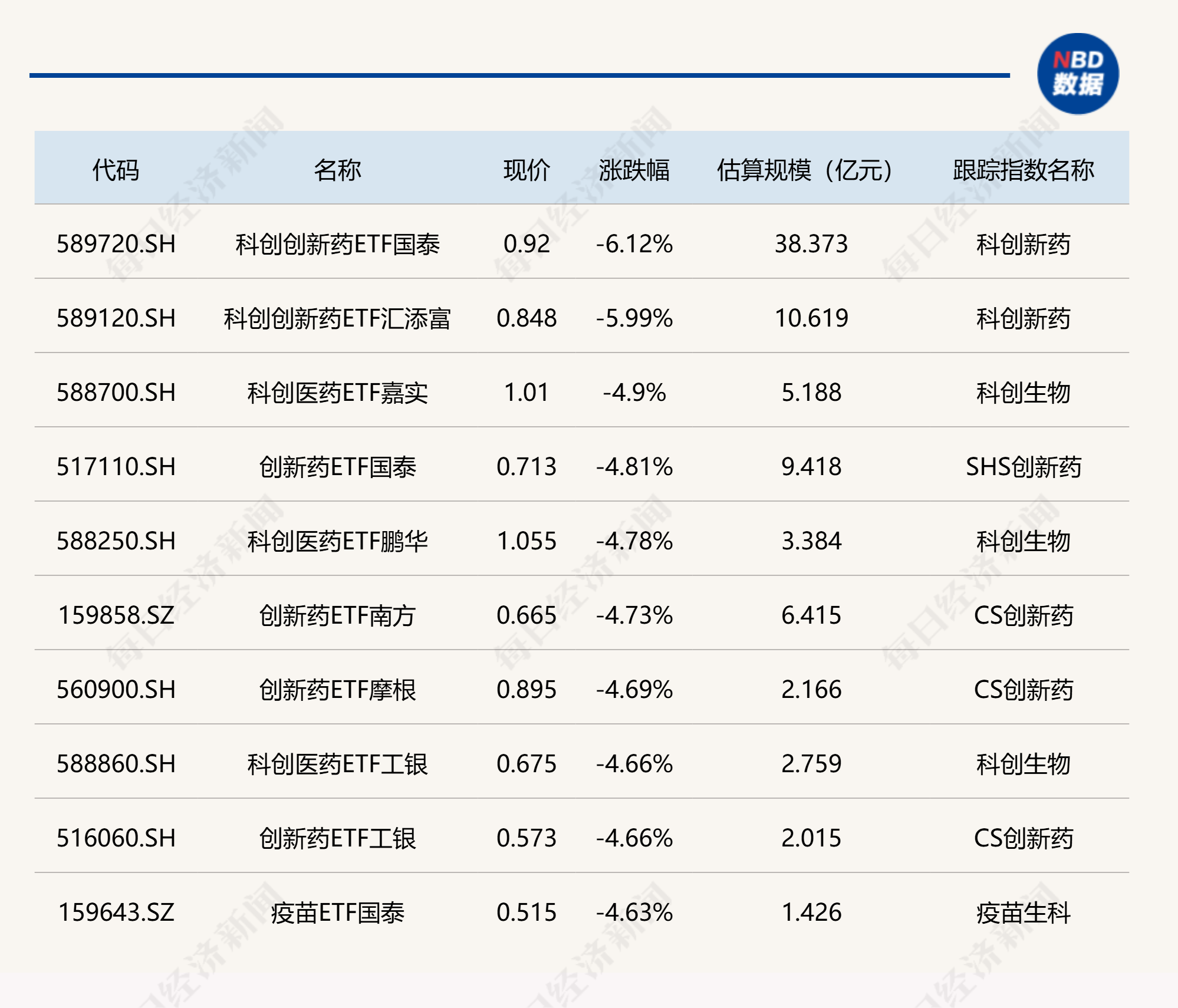Click fund name 创新药ETF国泰

point(337,466)
